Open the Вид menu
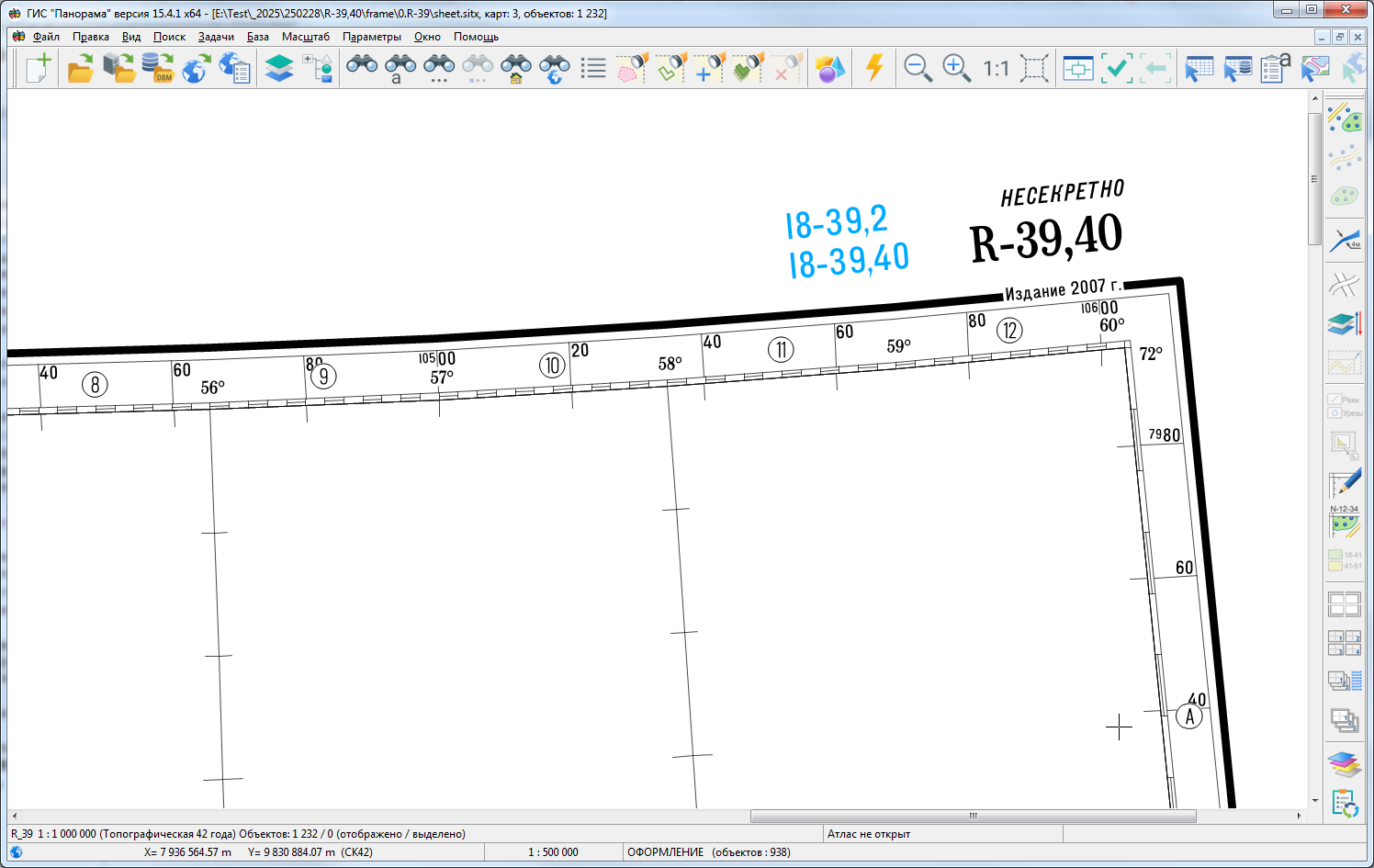Image resolution: width=1374 pixels, height=868 pixels. [x=131, y=37]
